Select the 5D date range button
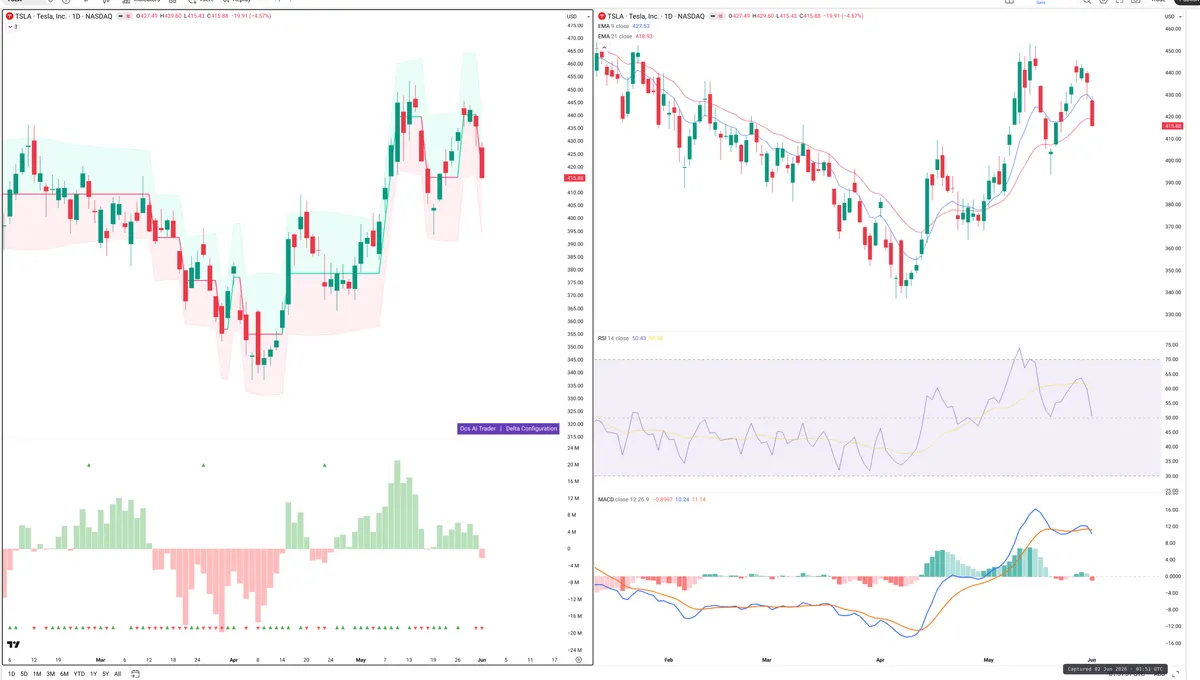The height and width of the screenshot is (680, 1200). tap(24, 674)
